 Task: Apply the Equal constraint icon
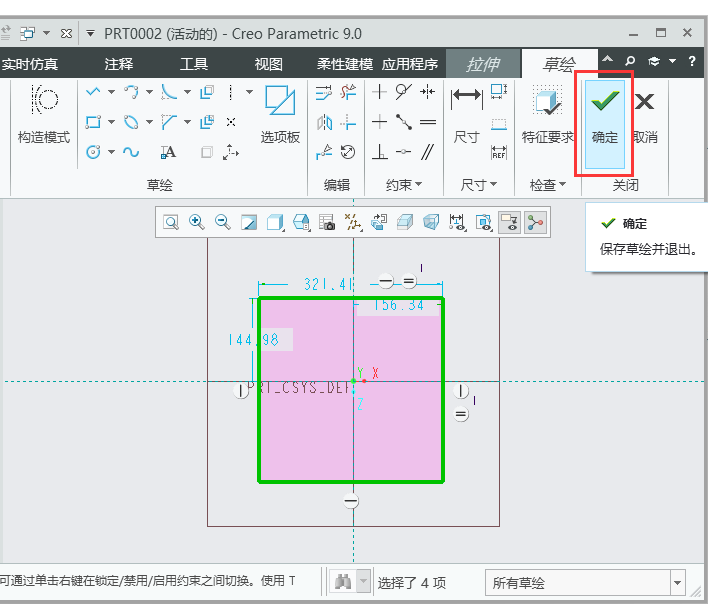click(x=428, y=122)
